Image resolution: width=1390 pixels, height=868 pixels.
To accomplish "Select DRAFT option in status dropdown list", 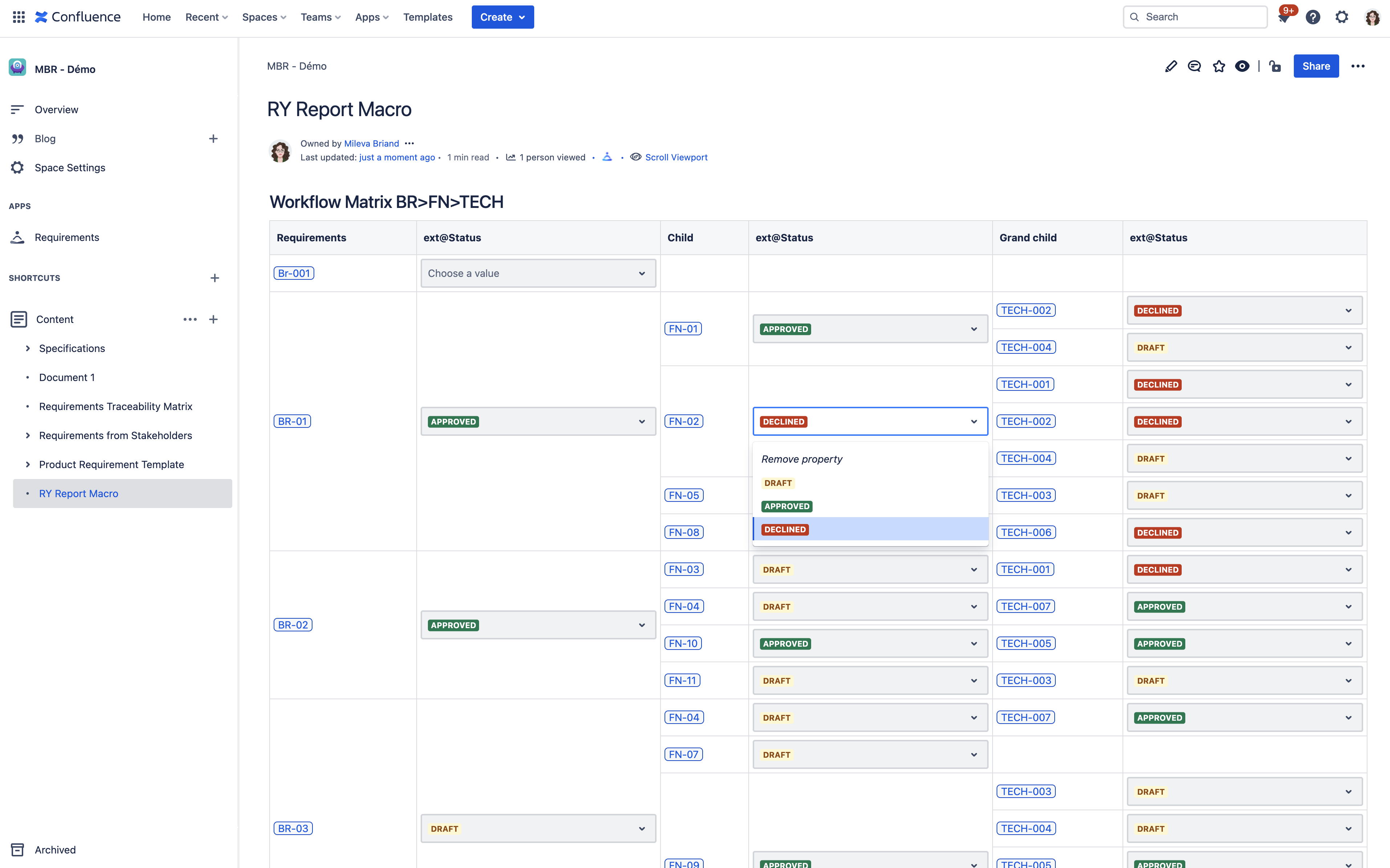I will (778, 483).
